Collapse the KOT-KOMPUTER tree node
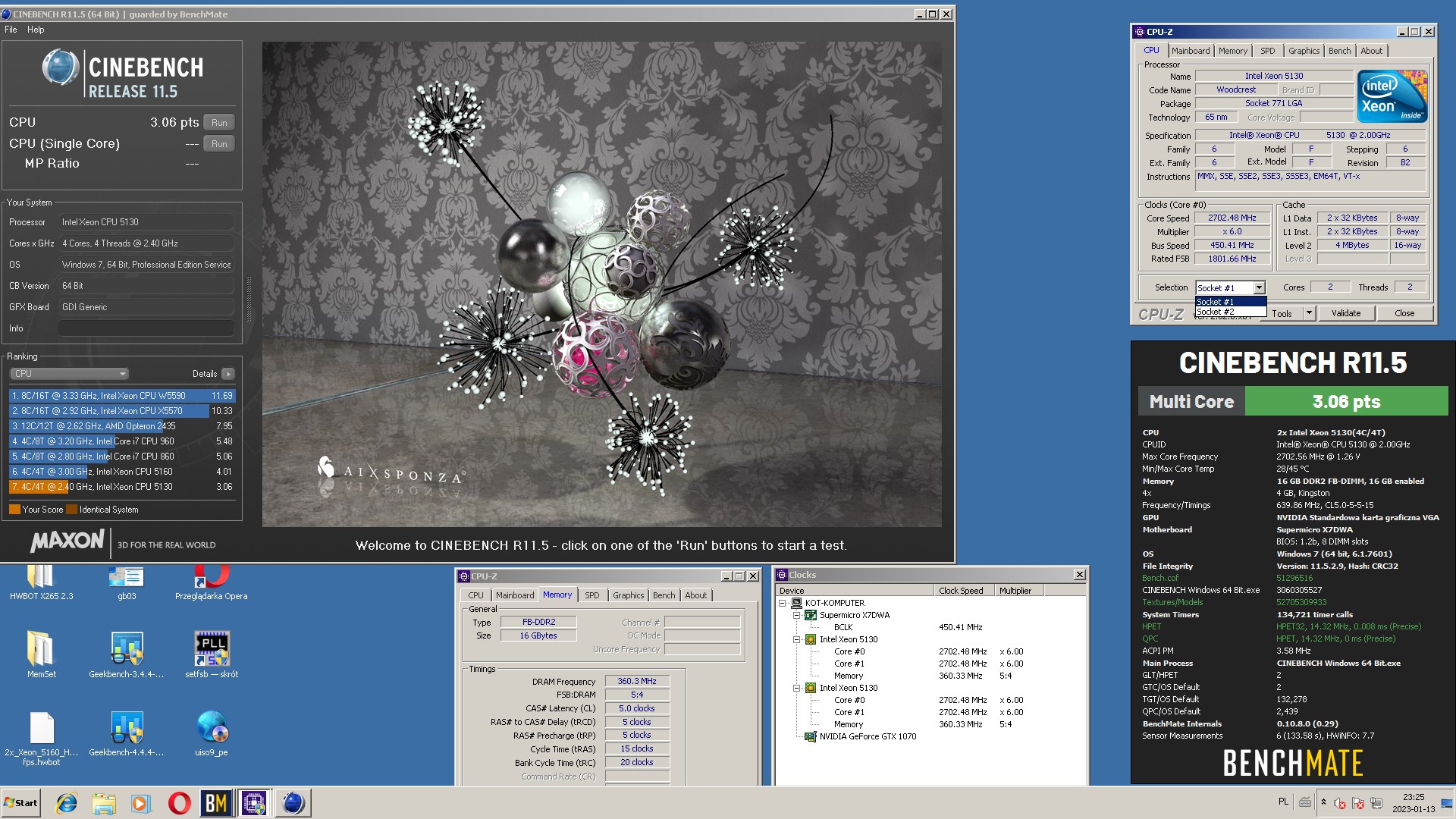Screen dimensions: 1456x819 783,603
